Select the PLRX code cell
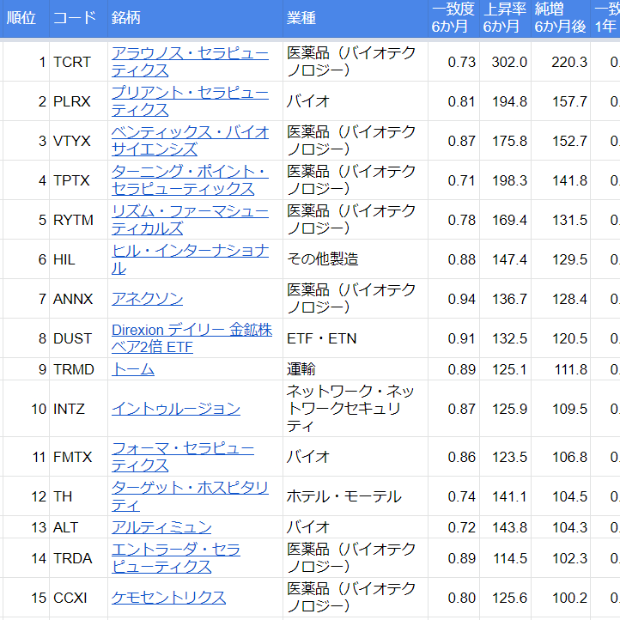Image resolution: width=620 pixels, height=620 pixels. point(78,101)
